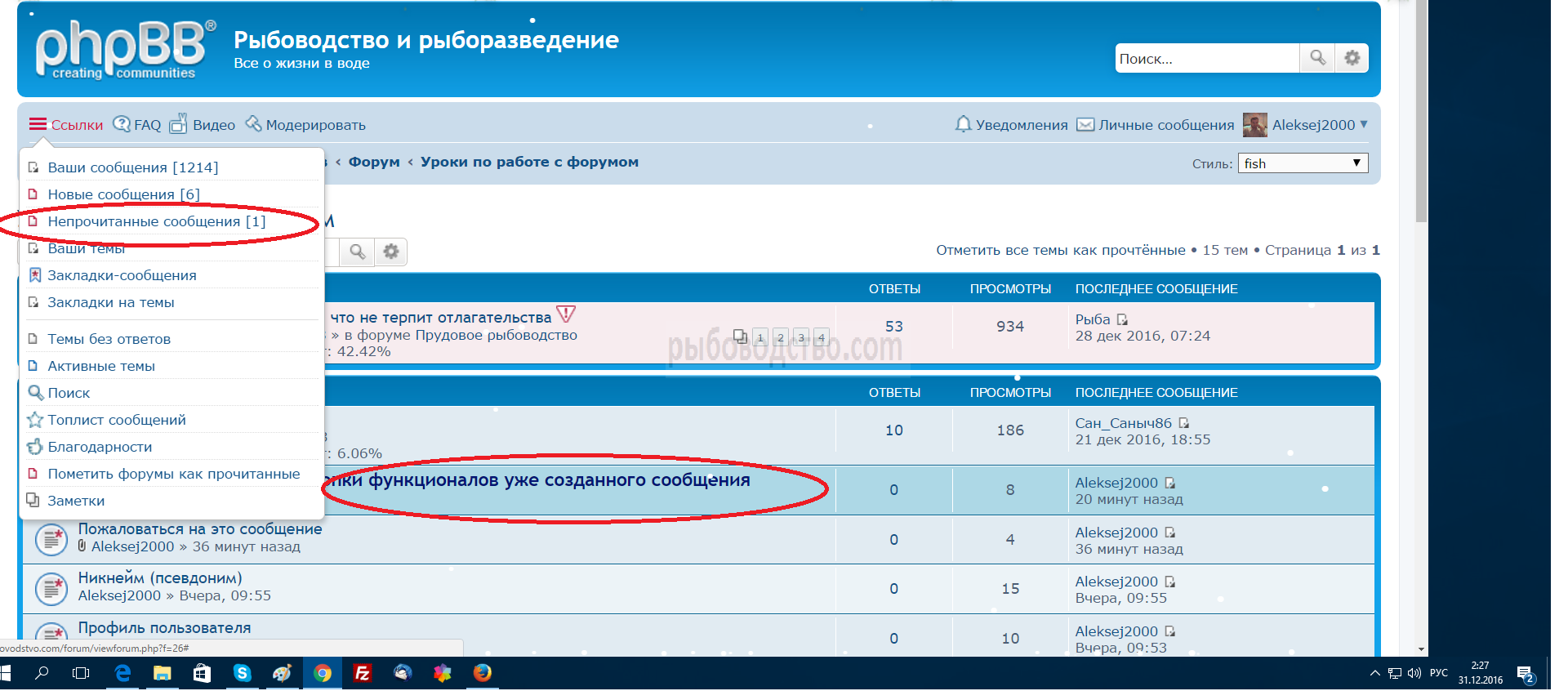Type in the Поиск search field
1568x691 pixels.
coord(1206,59)
